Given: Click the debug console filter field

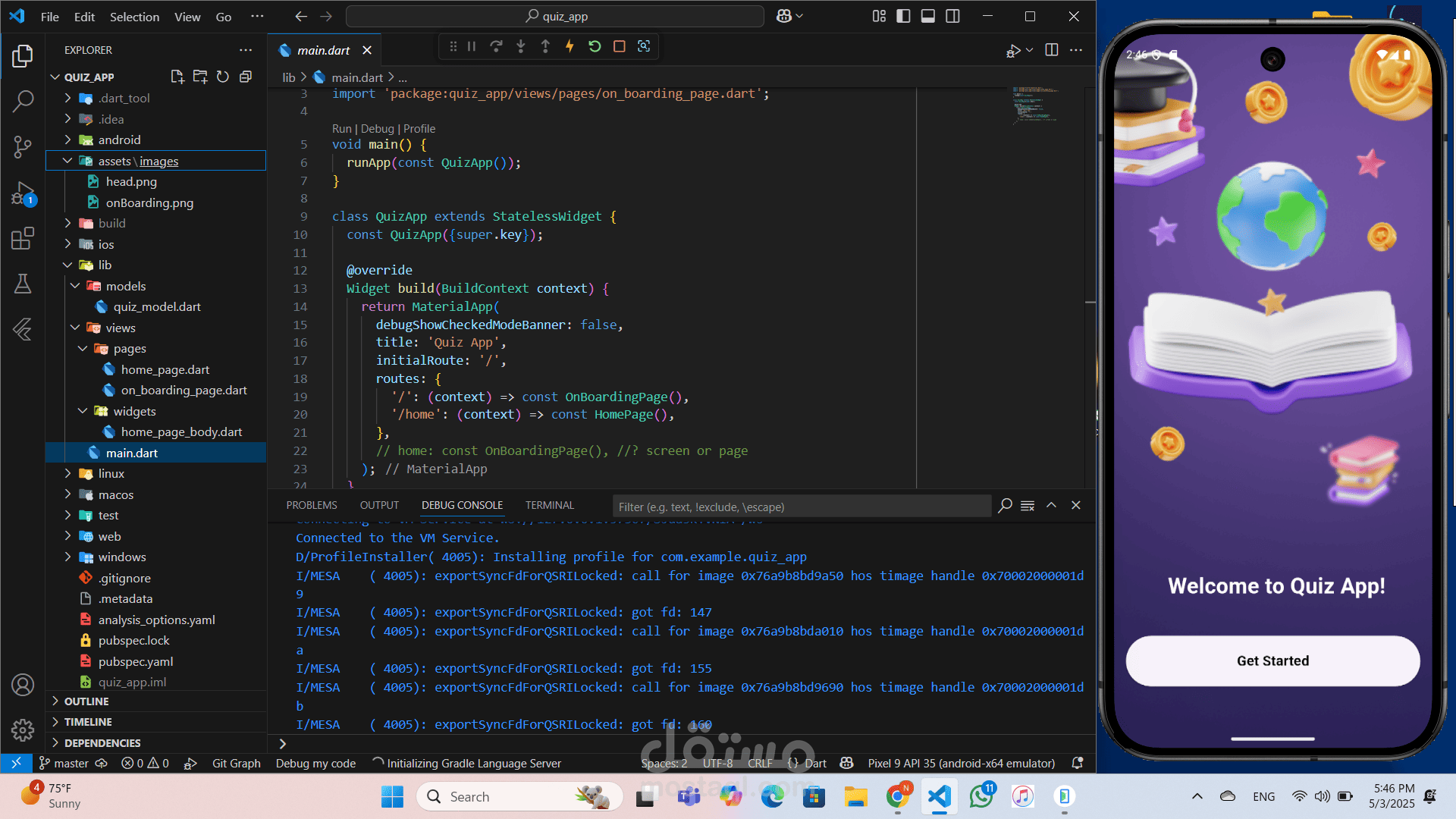Looking at the screenshot, I should (802, 507).
